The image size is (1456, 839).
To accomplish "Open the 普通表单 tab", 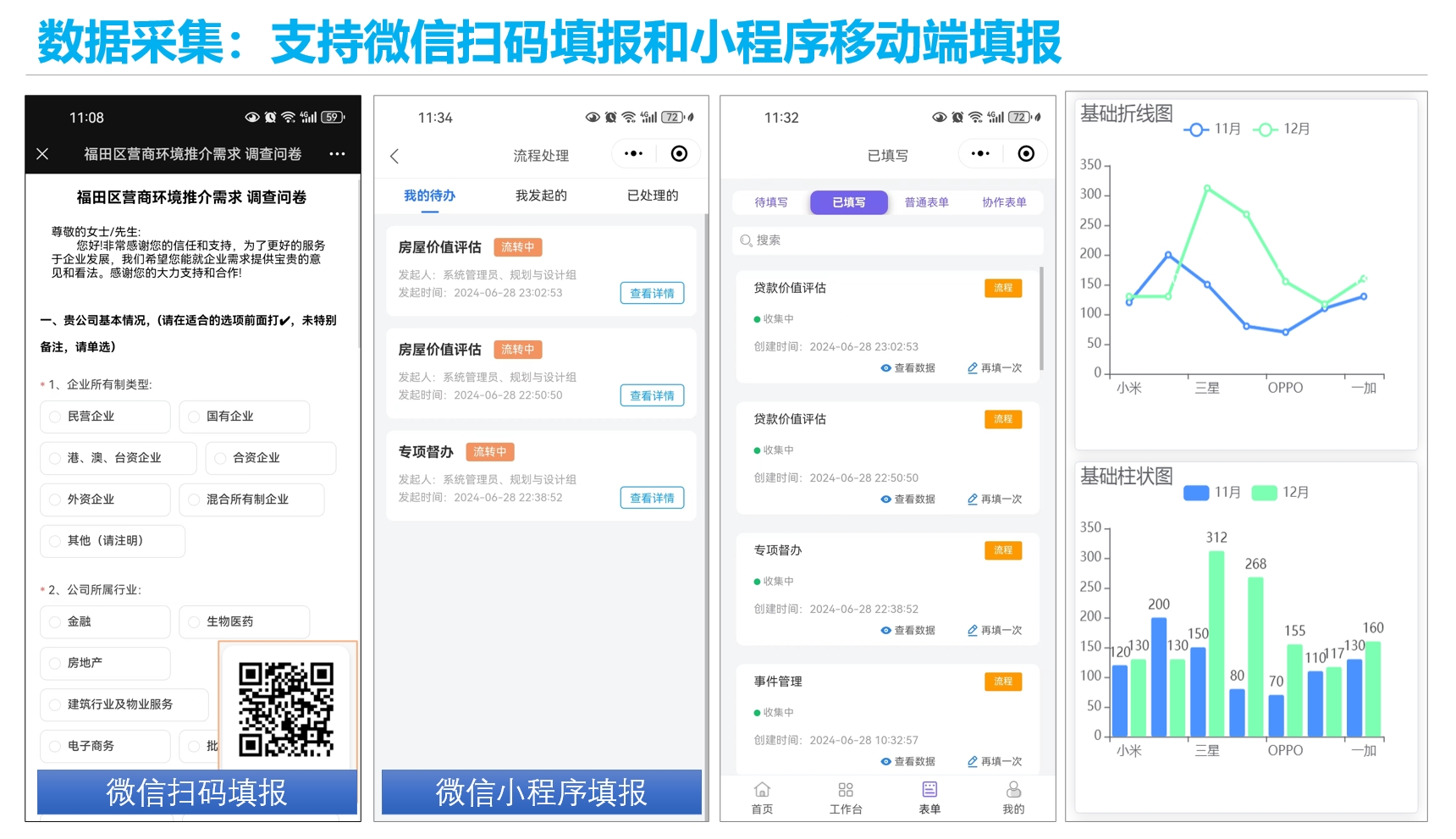I will (x=926, y=202).
